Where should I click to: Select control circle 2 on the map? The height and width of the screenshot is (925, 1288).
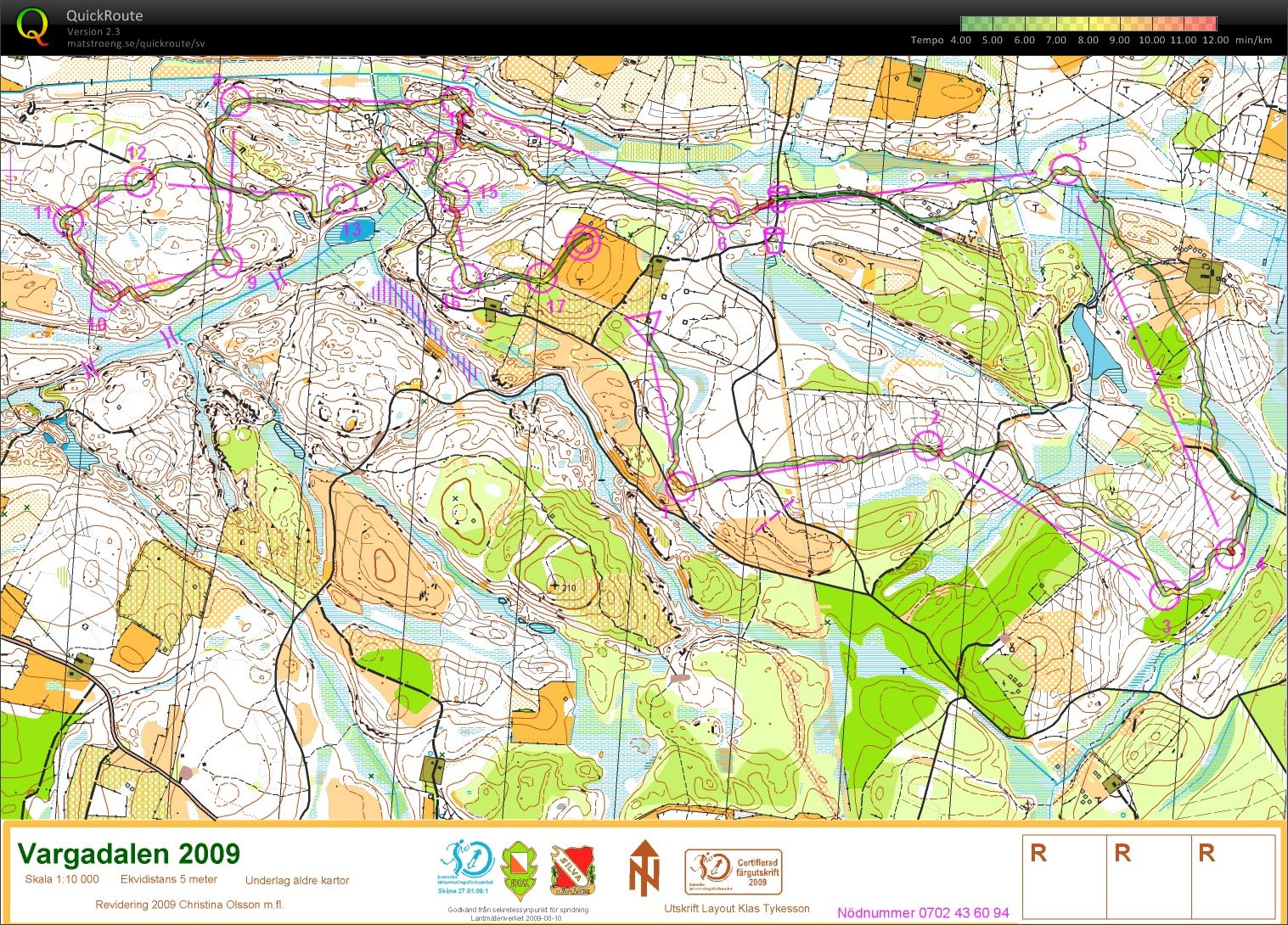tap(929, 445)
